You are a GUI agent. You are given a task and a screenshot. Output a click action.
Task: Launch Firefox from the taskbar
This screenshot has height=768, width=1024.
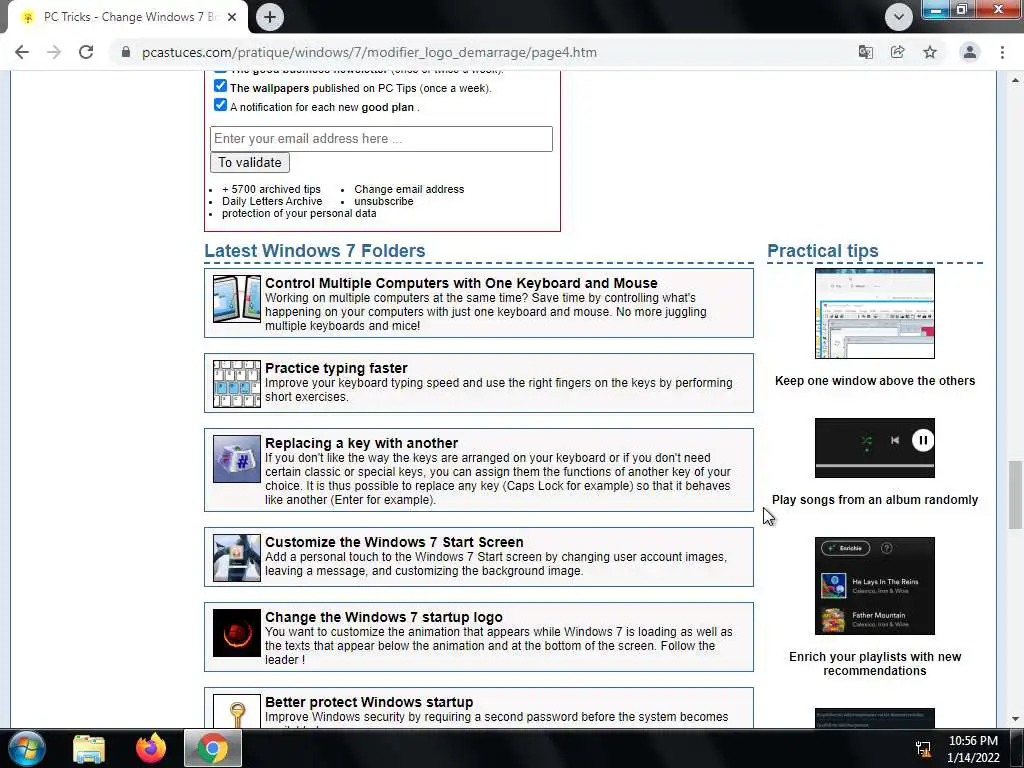151,748
